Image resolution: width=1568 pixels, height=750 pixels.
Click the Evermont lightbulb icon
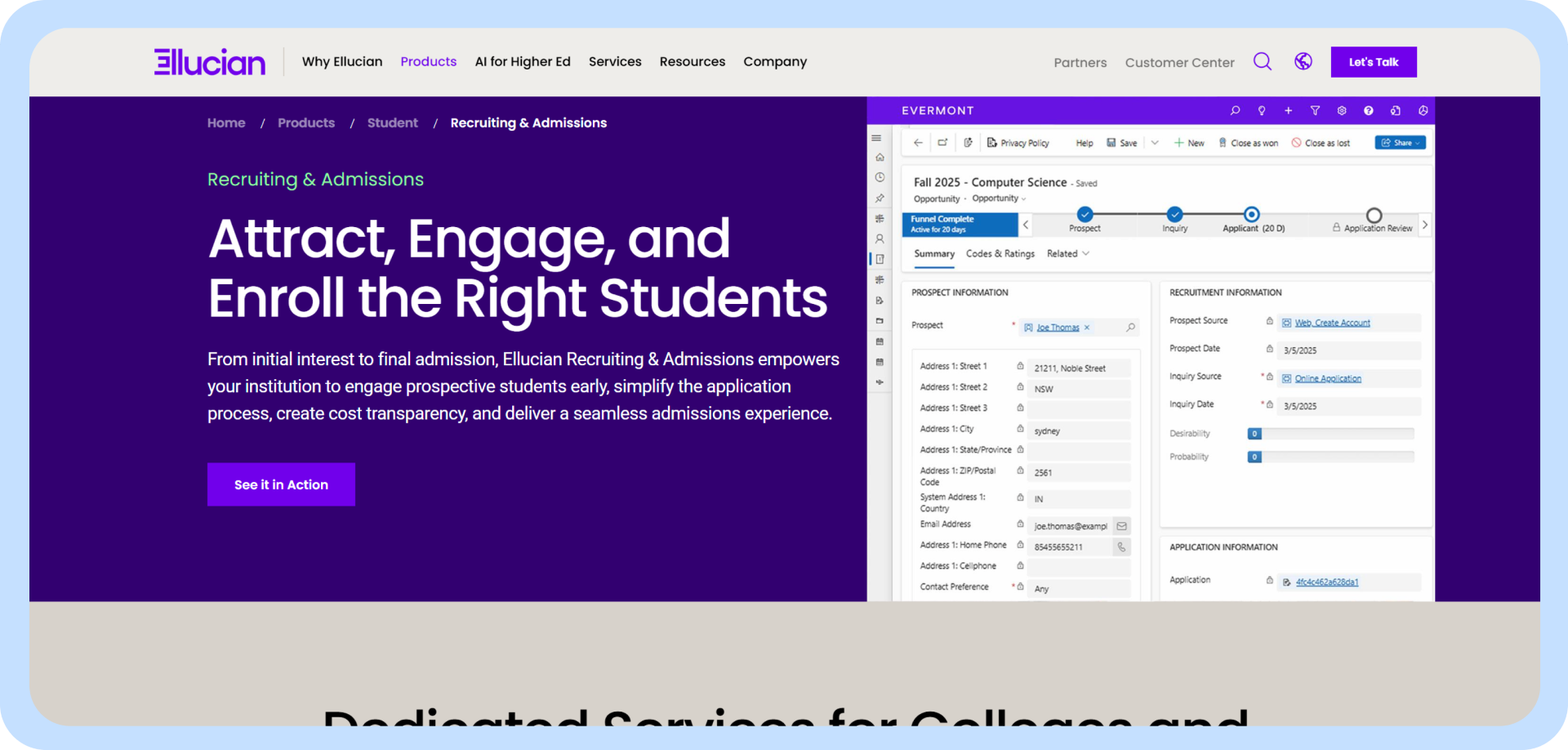[x=1262, y=111]
